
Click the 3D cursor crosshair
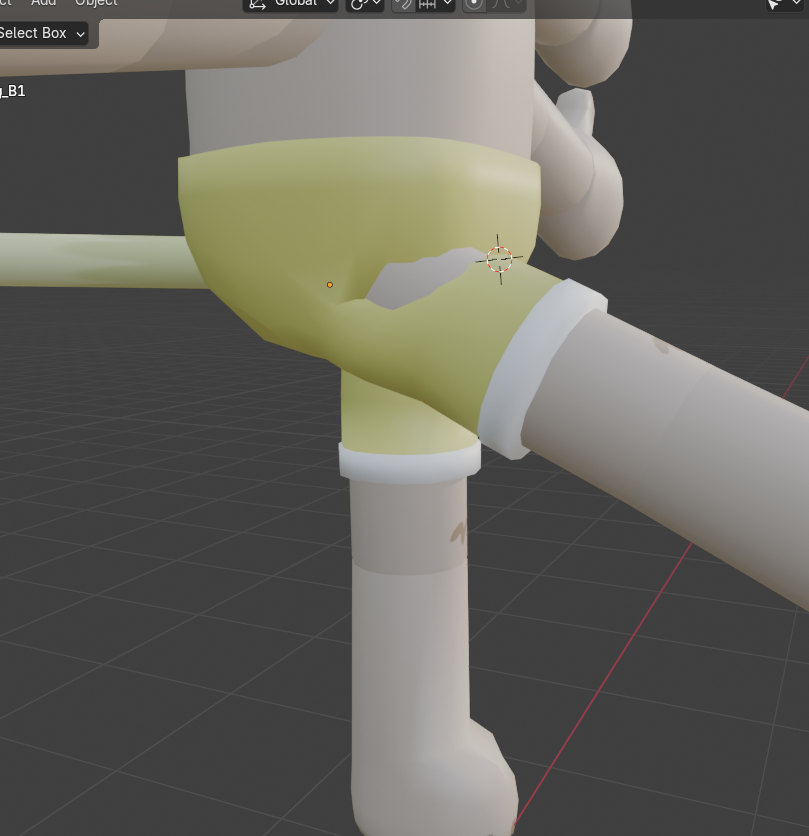tap(499, 259)
